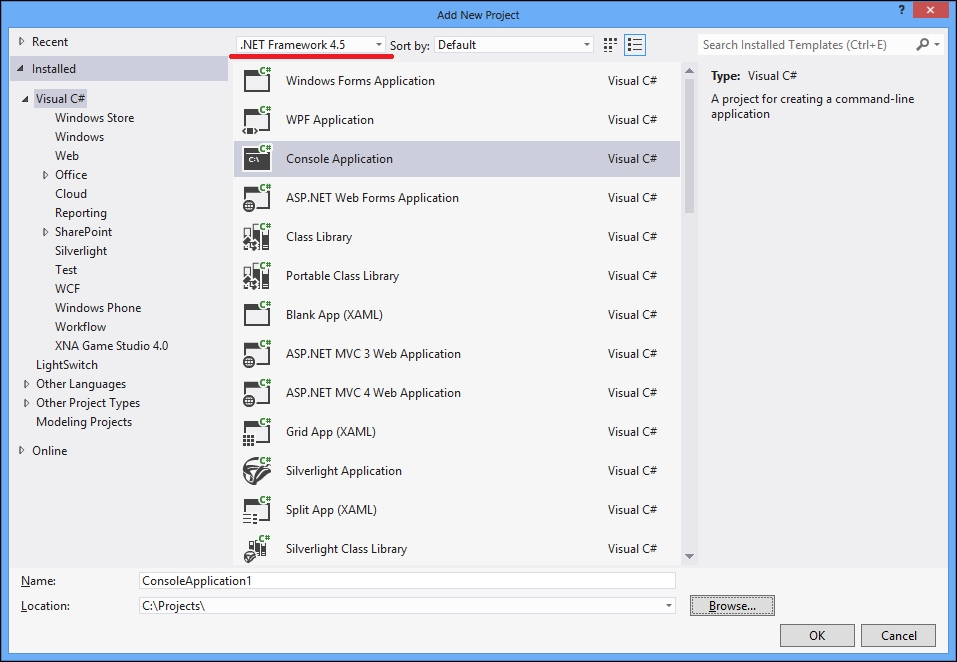Expand the Other Languages node
Image resolution: width=957 pixels, height=662 pixels.
click(27, 384)
